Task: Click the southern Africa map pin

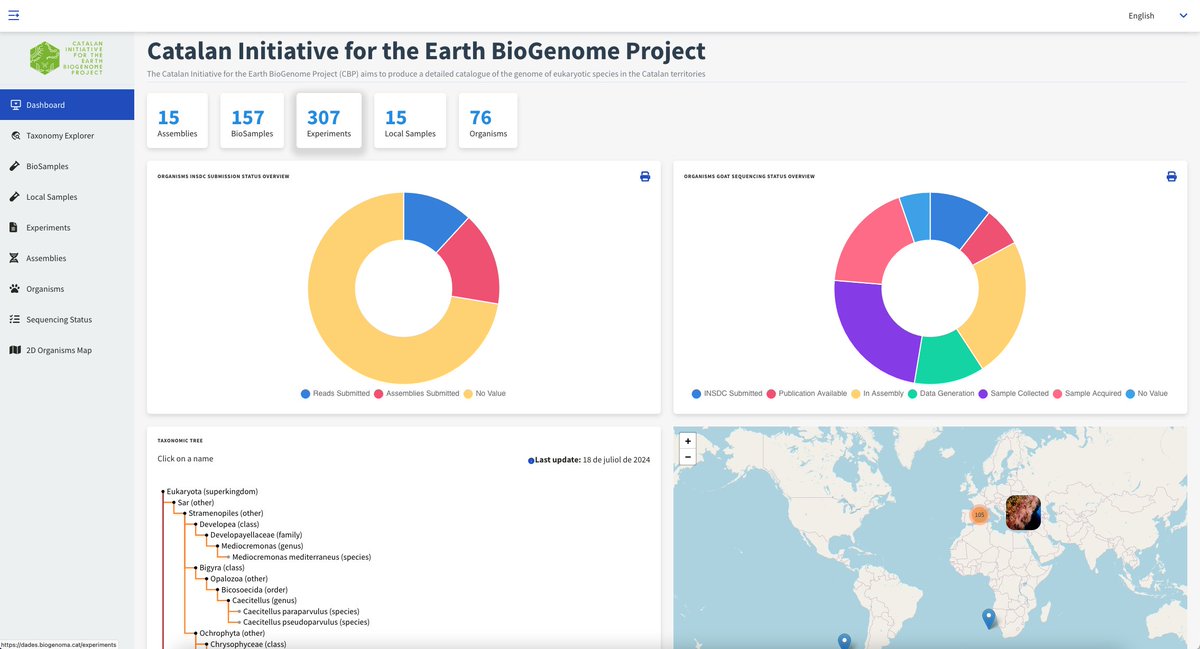Action: click(989, 618)
